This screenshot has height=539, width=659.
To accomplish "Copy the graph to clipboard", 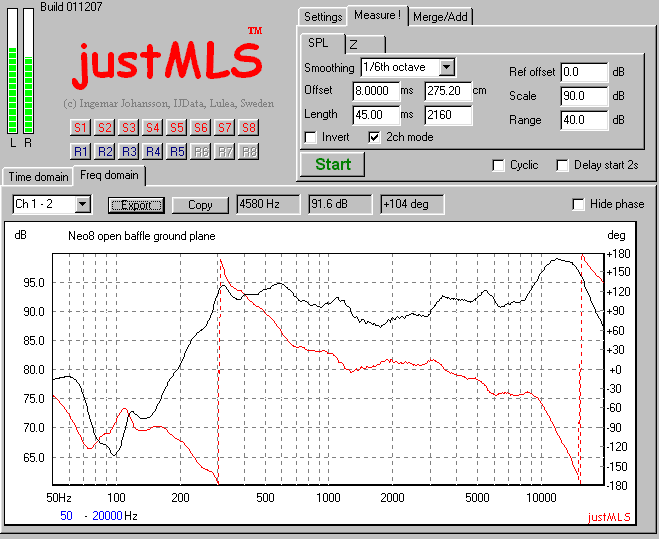I will 200,205.
